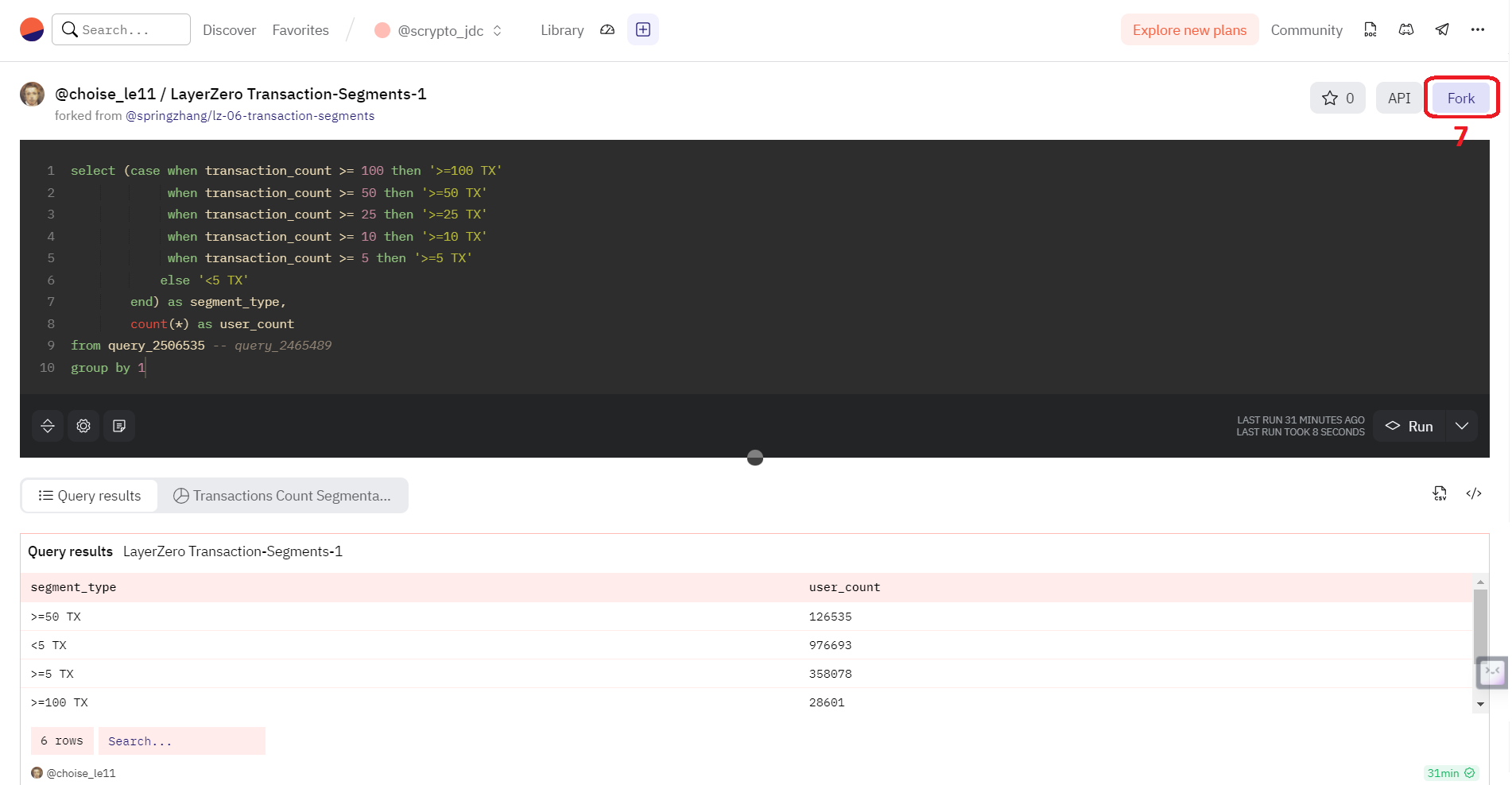Select the 358078 value cell
Viewport: 1512px width, 785px height.
[x=830, y=674]
